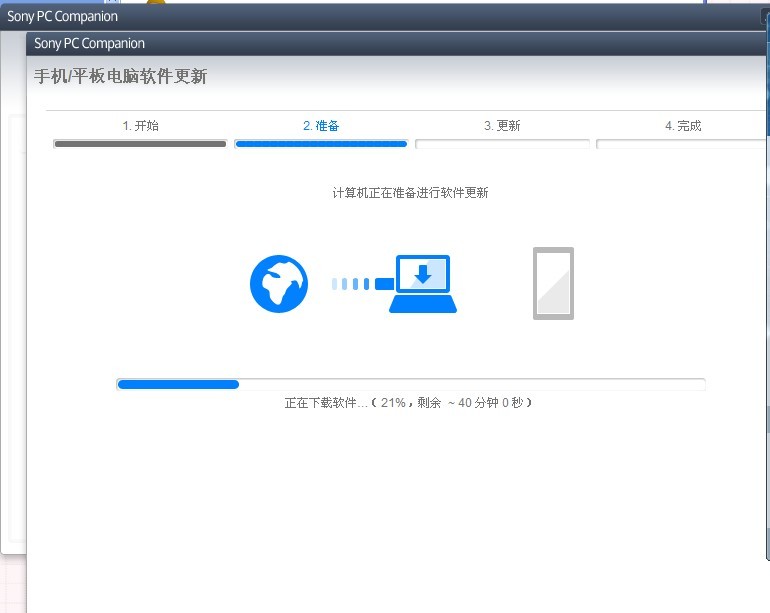Click the blue step 2 progress bar
Image resolution: width=770 pixels, height=613 pixels.
[321, 144]
